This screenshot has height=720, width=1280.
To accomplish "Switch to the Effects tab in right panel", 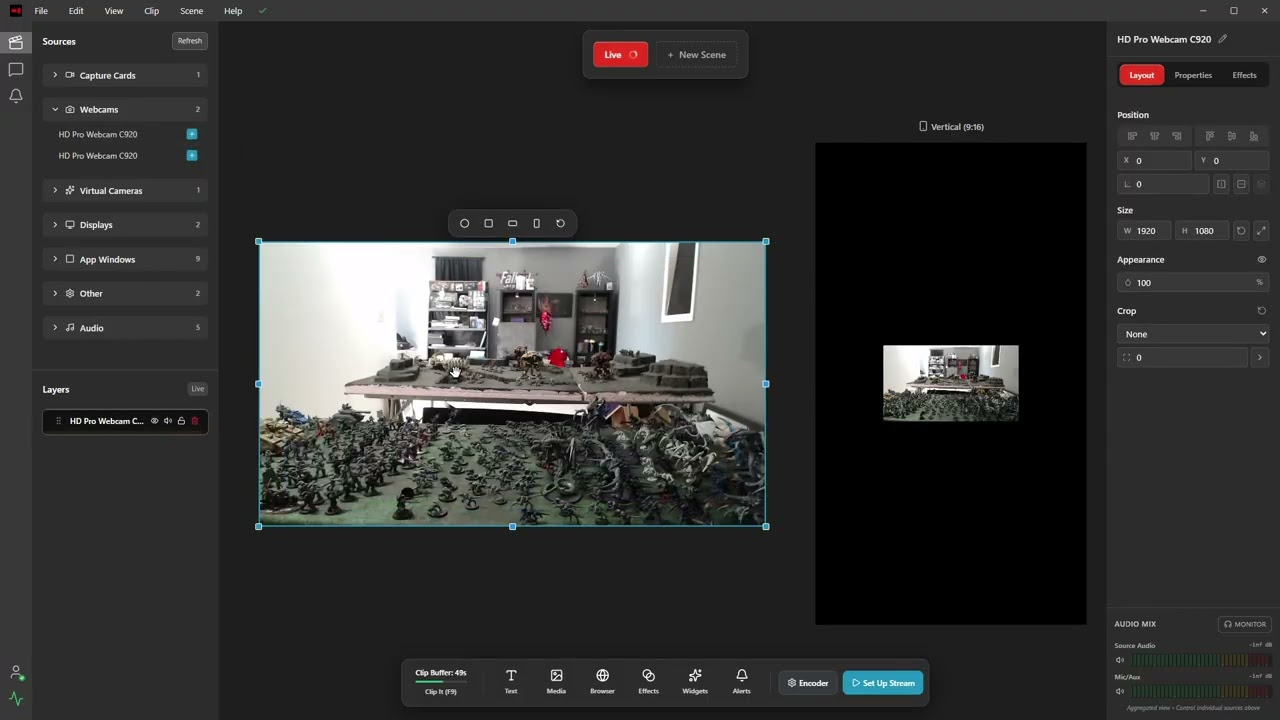I will pyautogui.click(x=1244, y=75).
